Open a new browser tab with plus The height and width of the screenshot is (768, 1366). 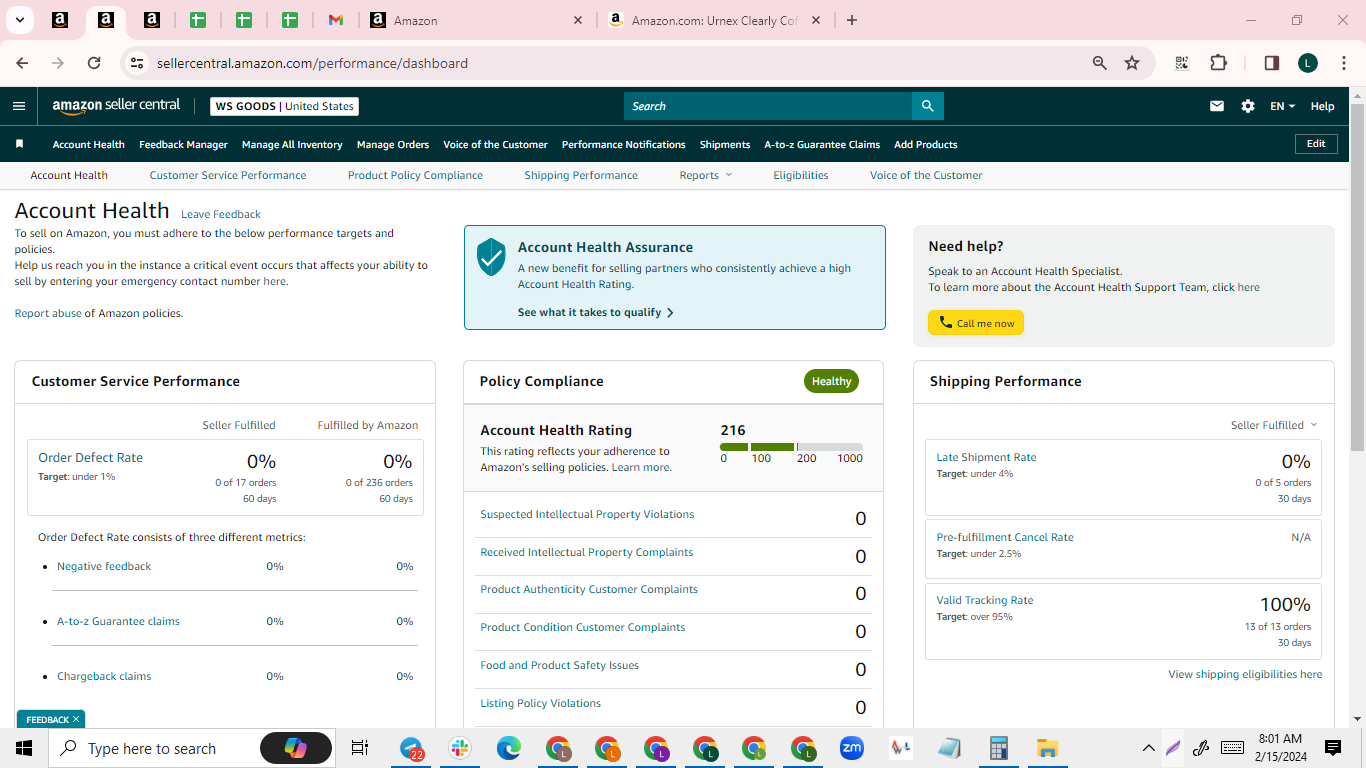click(852, 20)
